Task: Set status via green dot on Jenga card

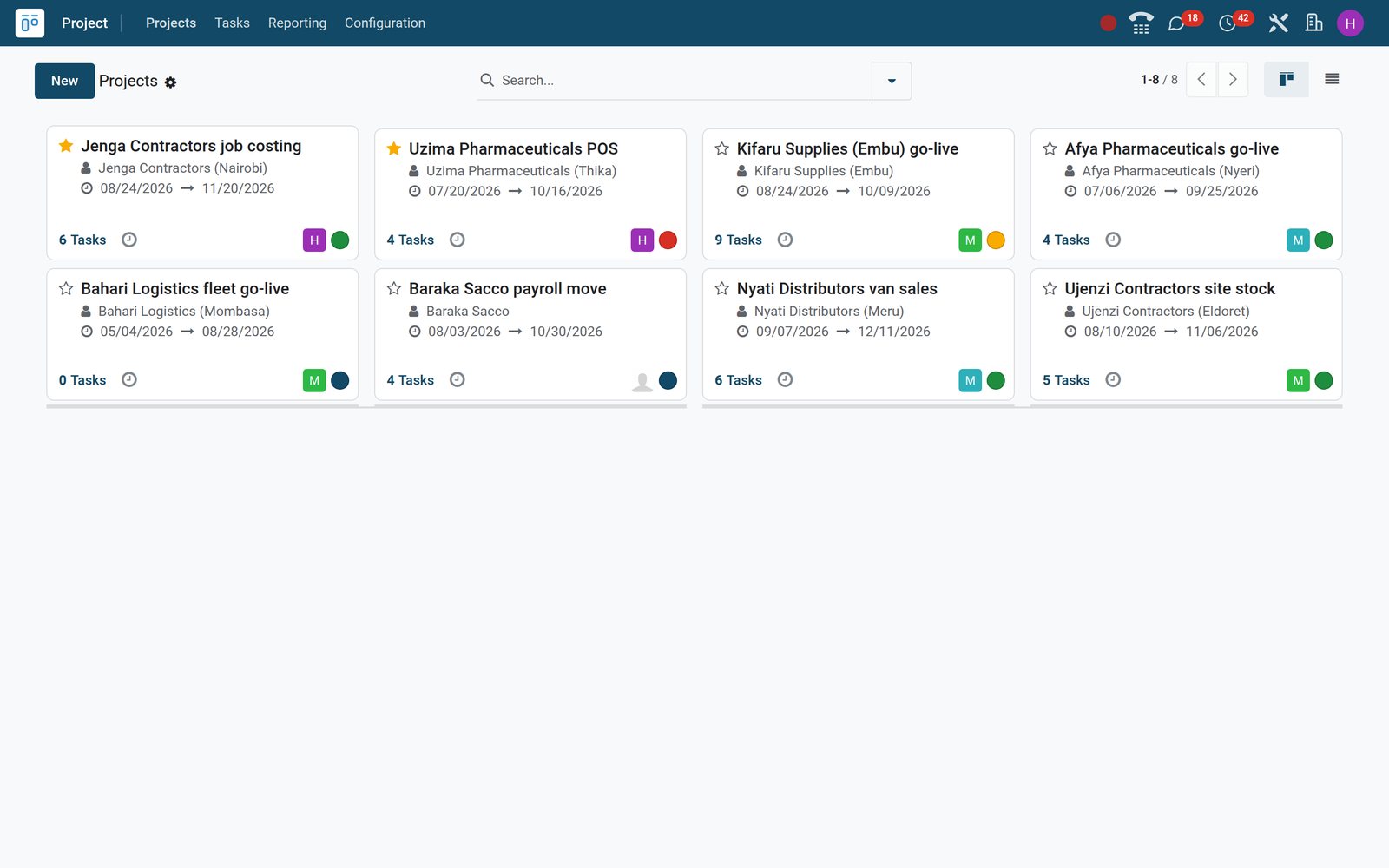Action: (340, 240)
